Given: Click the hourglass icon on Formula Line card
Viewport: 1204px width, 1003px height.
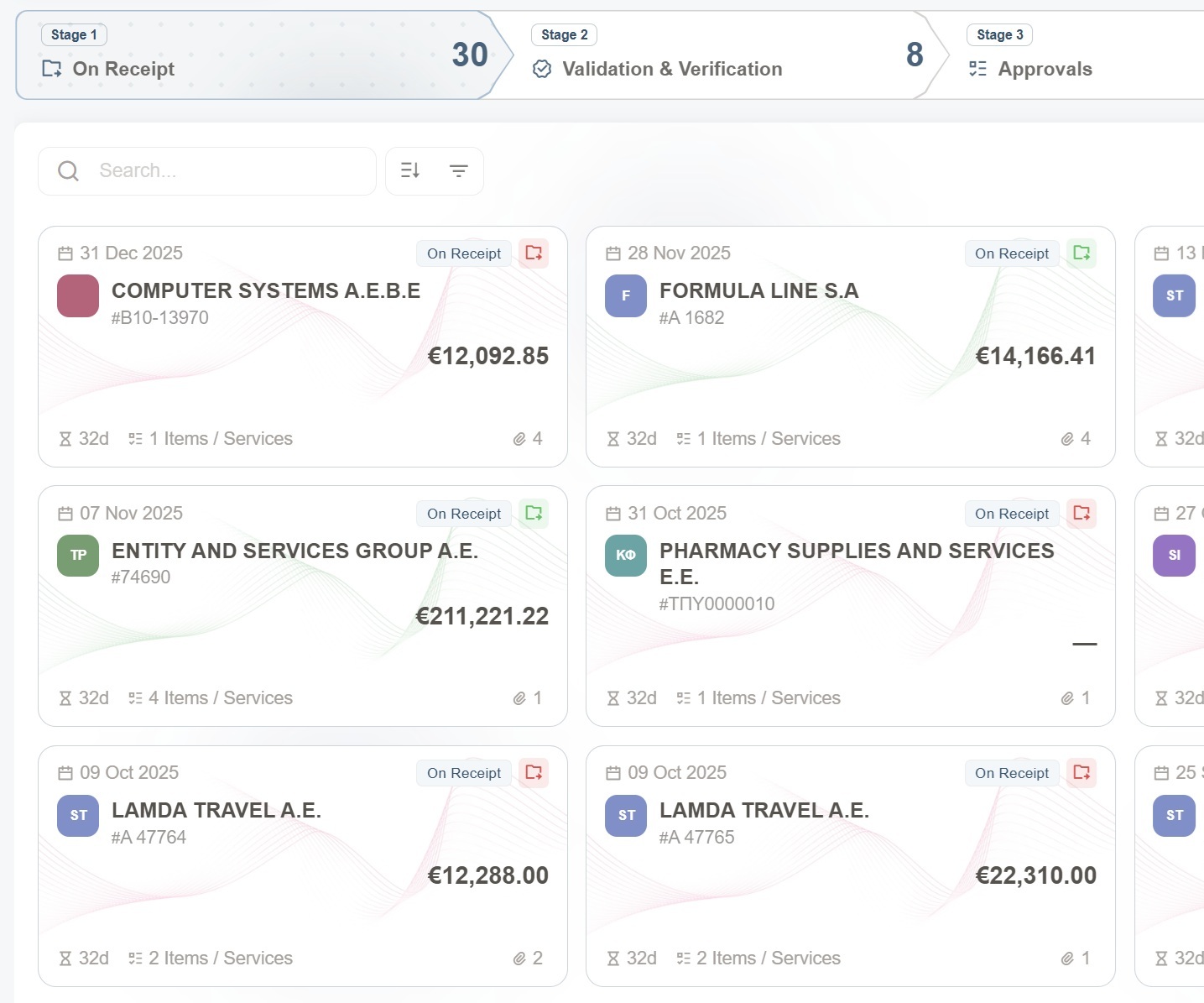Looking at the screenshot, I should click(613, 439).
